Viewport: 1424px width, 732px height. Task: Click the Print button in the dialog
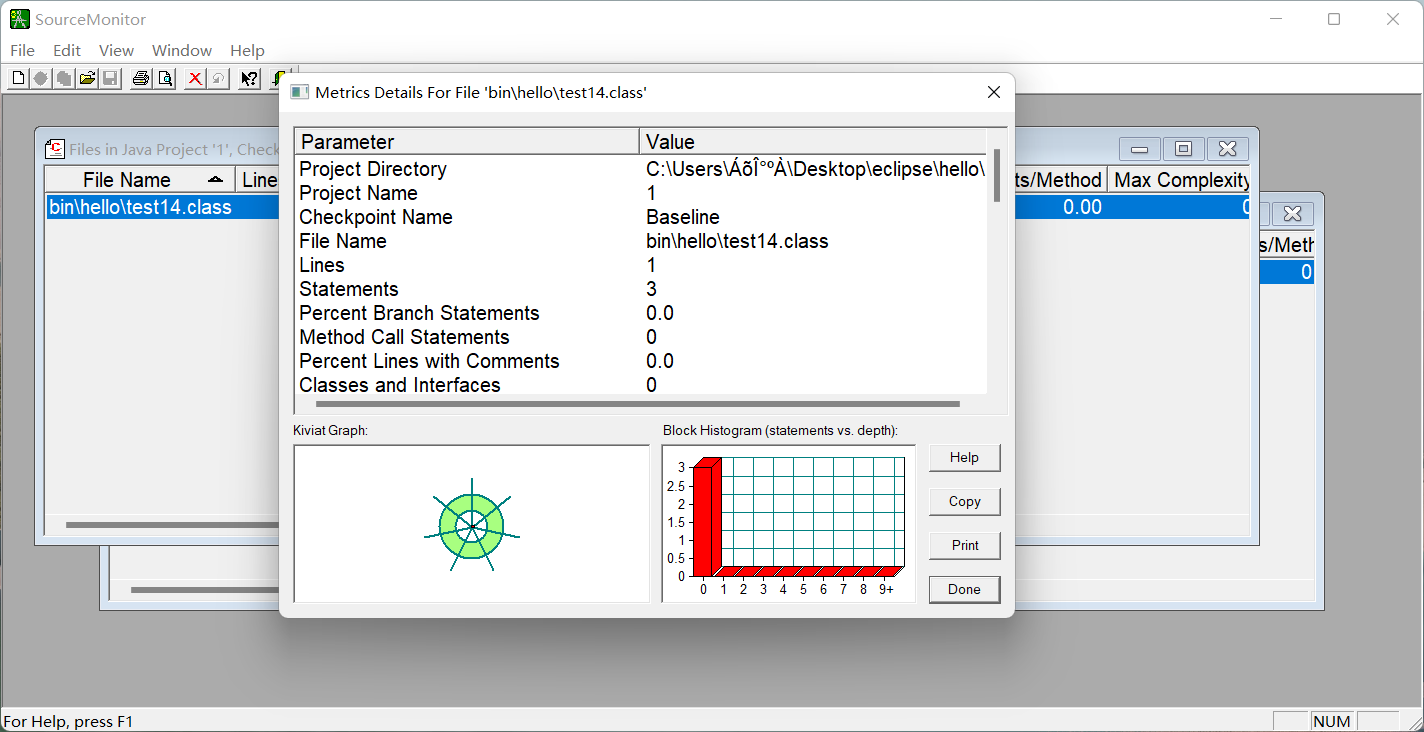click(964, 545)
